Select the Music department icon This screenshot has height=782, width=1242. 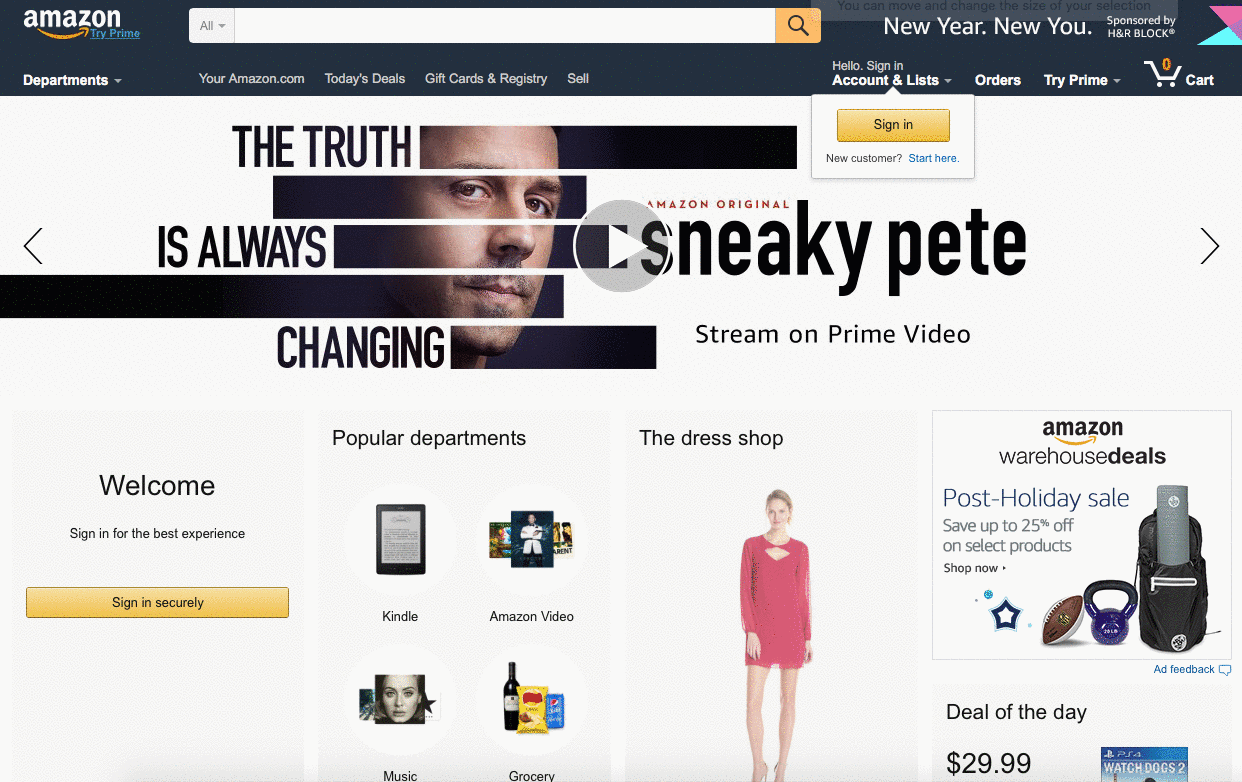point(400,700)
